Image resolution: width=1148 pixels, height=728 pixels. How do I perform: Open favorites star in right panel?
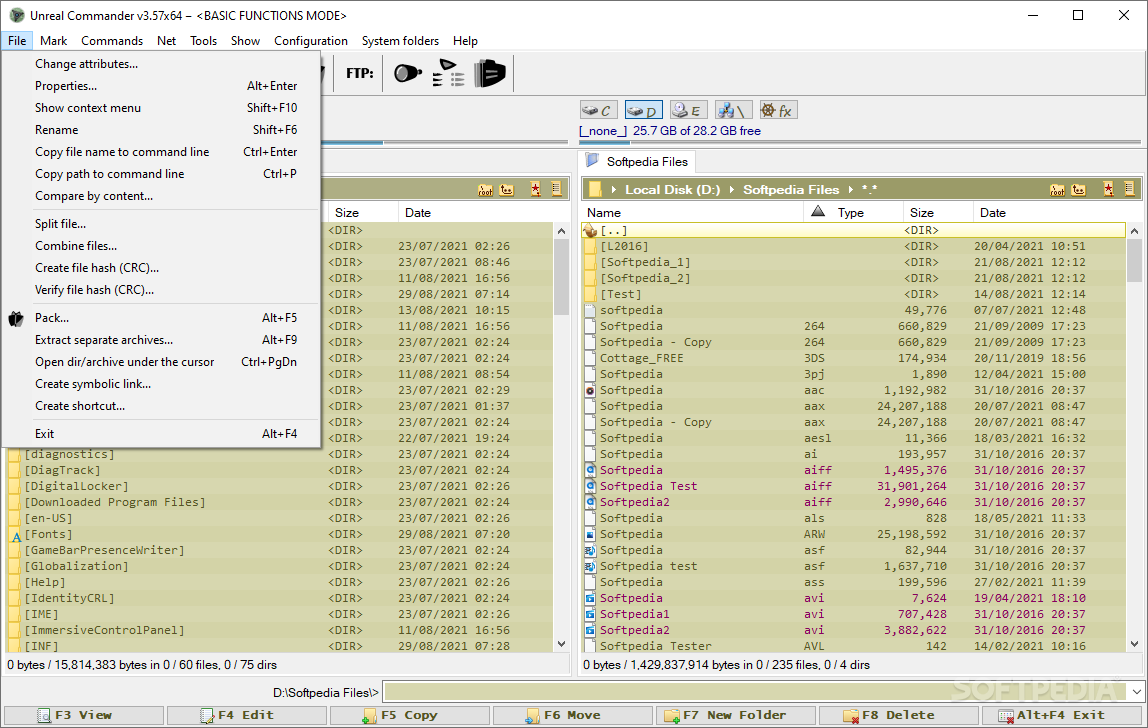click(1108, 190)
